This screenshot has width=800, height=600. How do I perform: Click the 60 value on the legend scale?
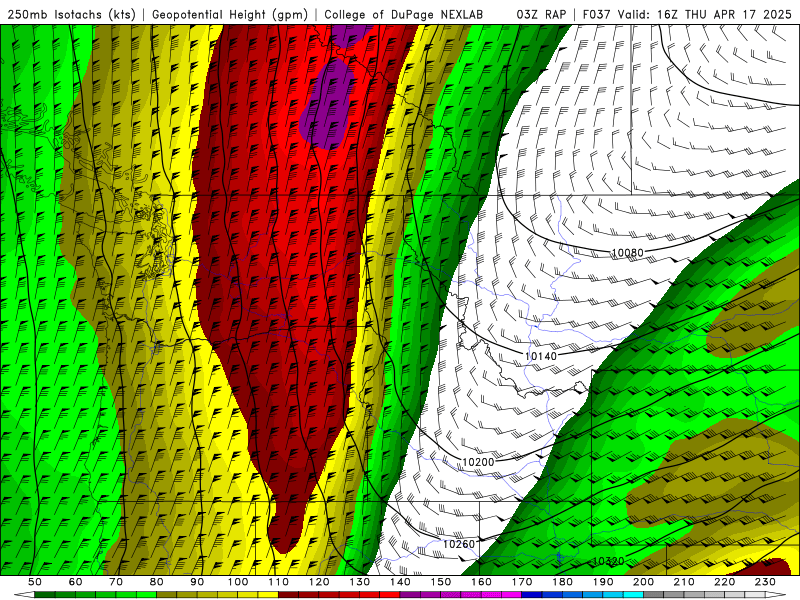[76, 582]
